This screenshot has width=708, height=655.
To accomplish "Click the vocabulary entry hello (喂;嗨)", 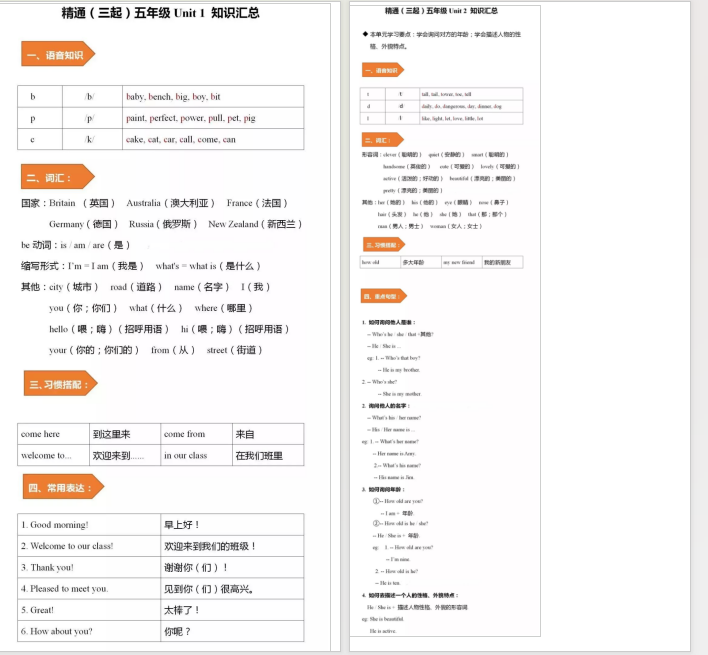I will [109, 329].
